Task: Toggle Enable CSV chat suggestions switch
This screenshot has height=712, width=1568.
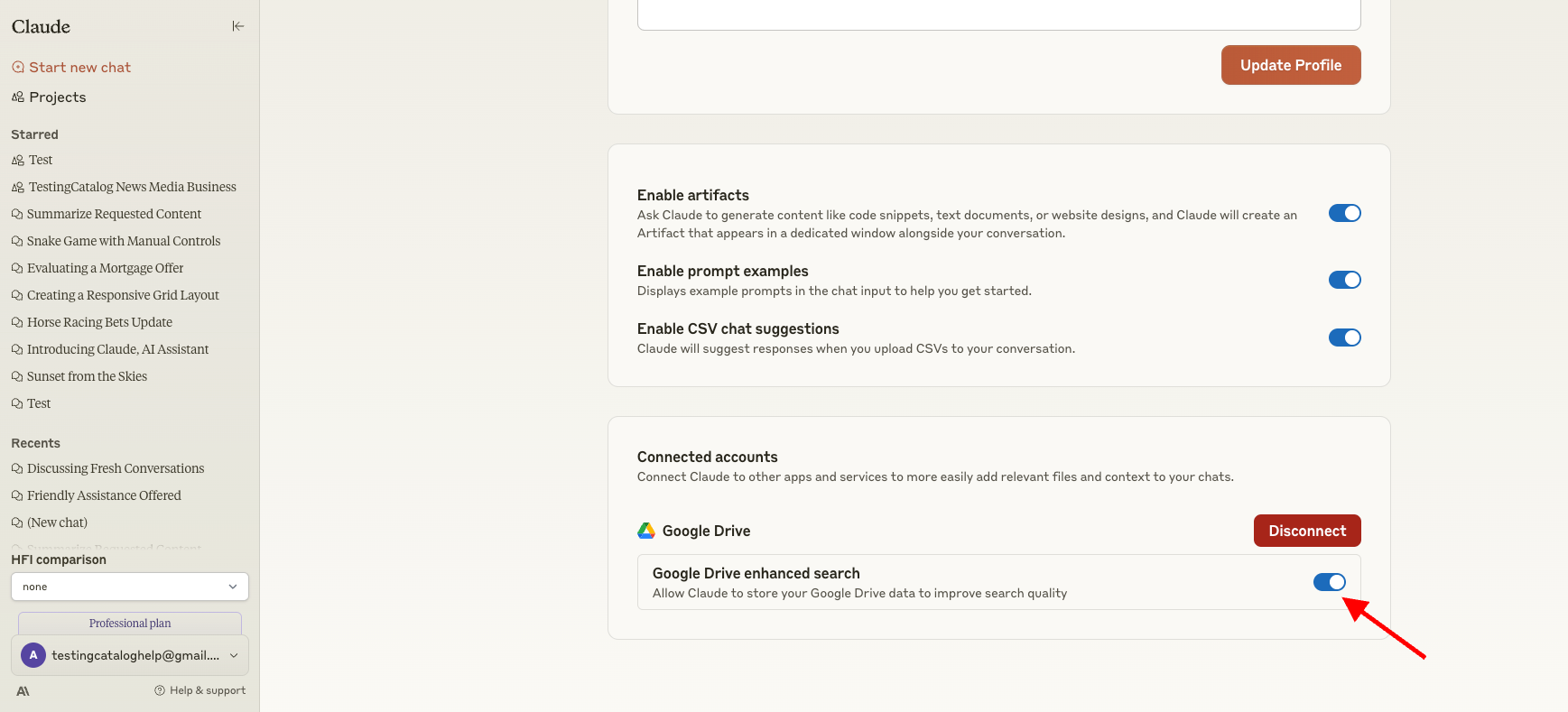Action: [x=1344, y=338]
